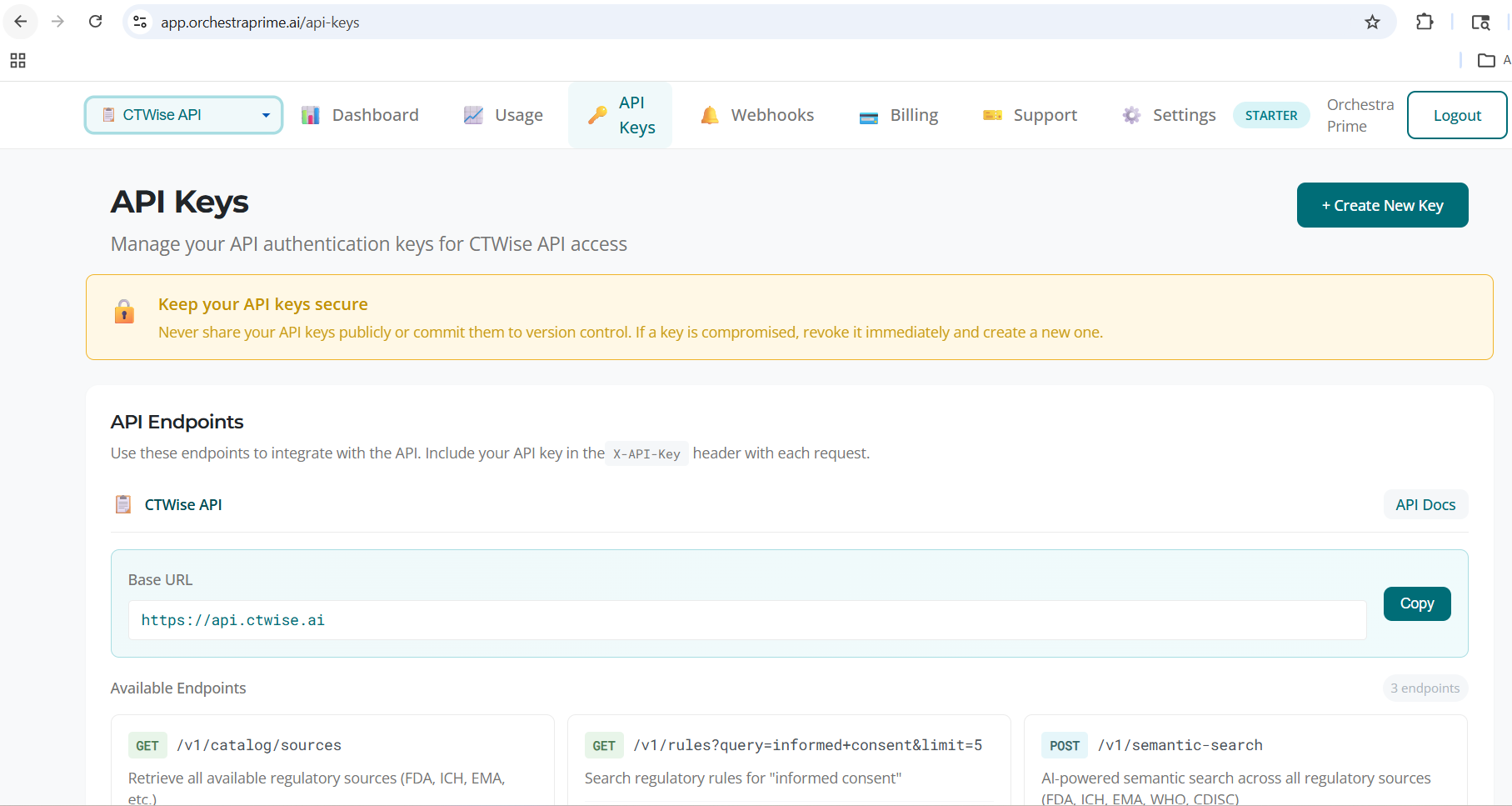Click the Billing credit card icon
This screenshot has width=1512, height=806.
(868, 116)
